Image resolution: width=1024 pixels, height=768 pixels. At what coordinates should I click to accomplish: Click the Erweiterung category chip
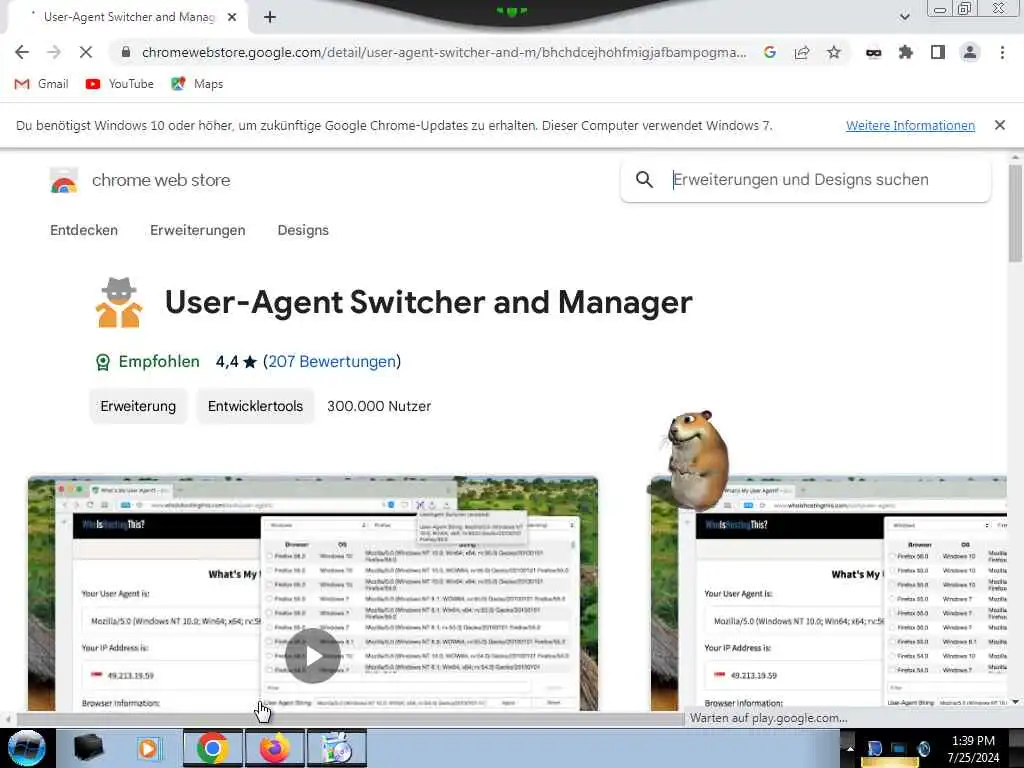tap(138, 406)
